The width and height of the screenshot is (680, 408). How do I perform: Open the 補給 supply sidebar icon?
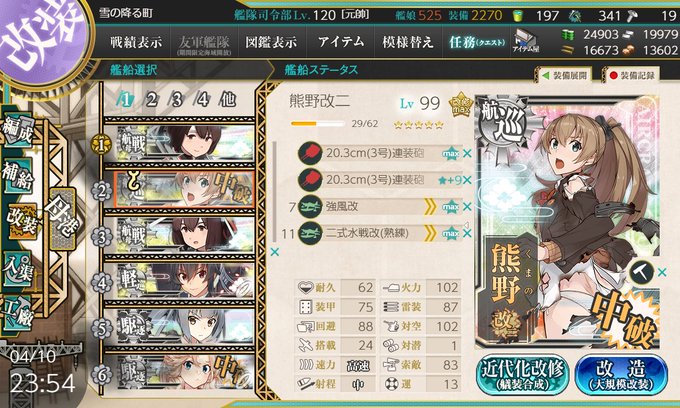tap(17, 177)
